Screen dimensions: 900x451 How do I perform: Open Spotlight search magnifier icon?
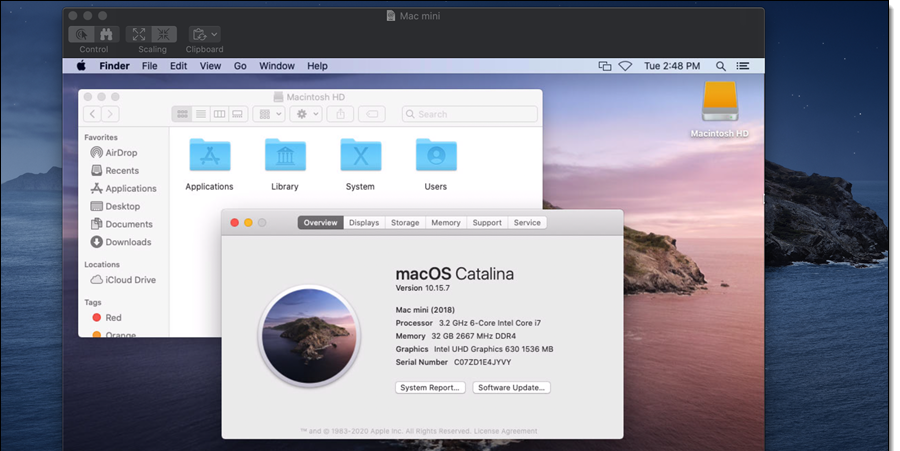tap(720, 66)
